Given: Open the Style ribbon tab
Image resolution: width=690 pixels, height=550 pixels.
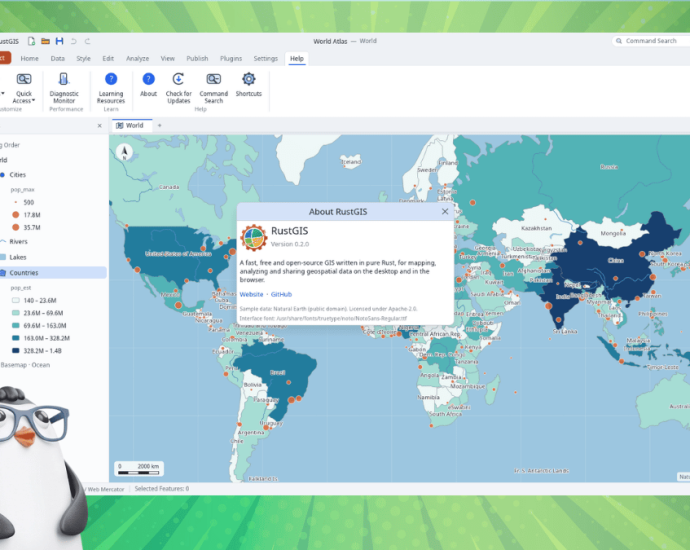Looking at the screenshot, I should point(83,59).
